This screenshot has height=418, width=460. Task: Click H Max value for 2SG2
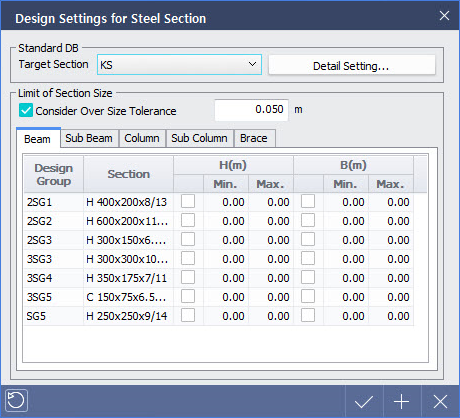coord(271,221)
